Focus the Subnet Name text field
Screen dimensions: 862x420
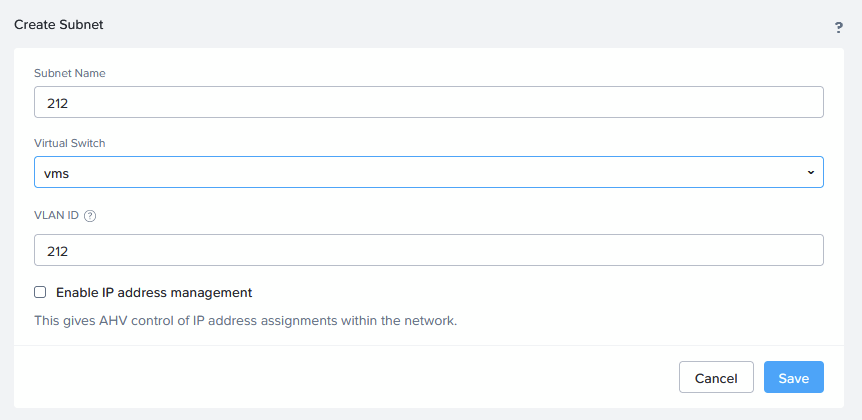[428, 102]
